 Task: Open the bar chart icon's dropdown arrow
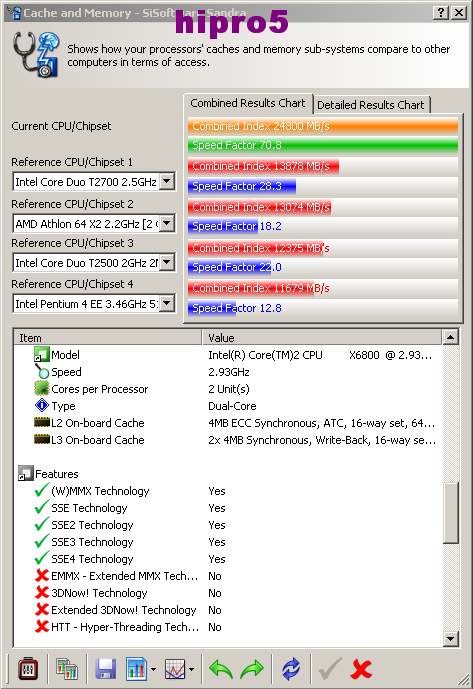click(x=153, y=670)
